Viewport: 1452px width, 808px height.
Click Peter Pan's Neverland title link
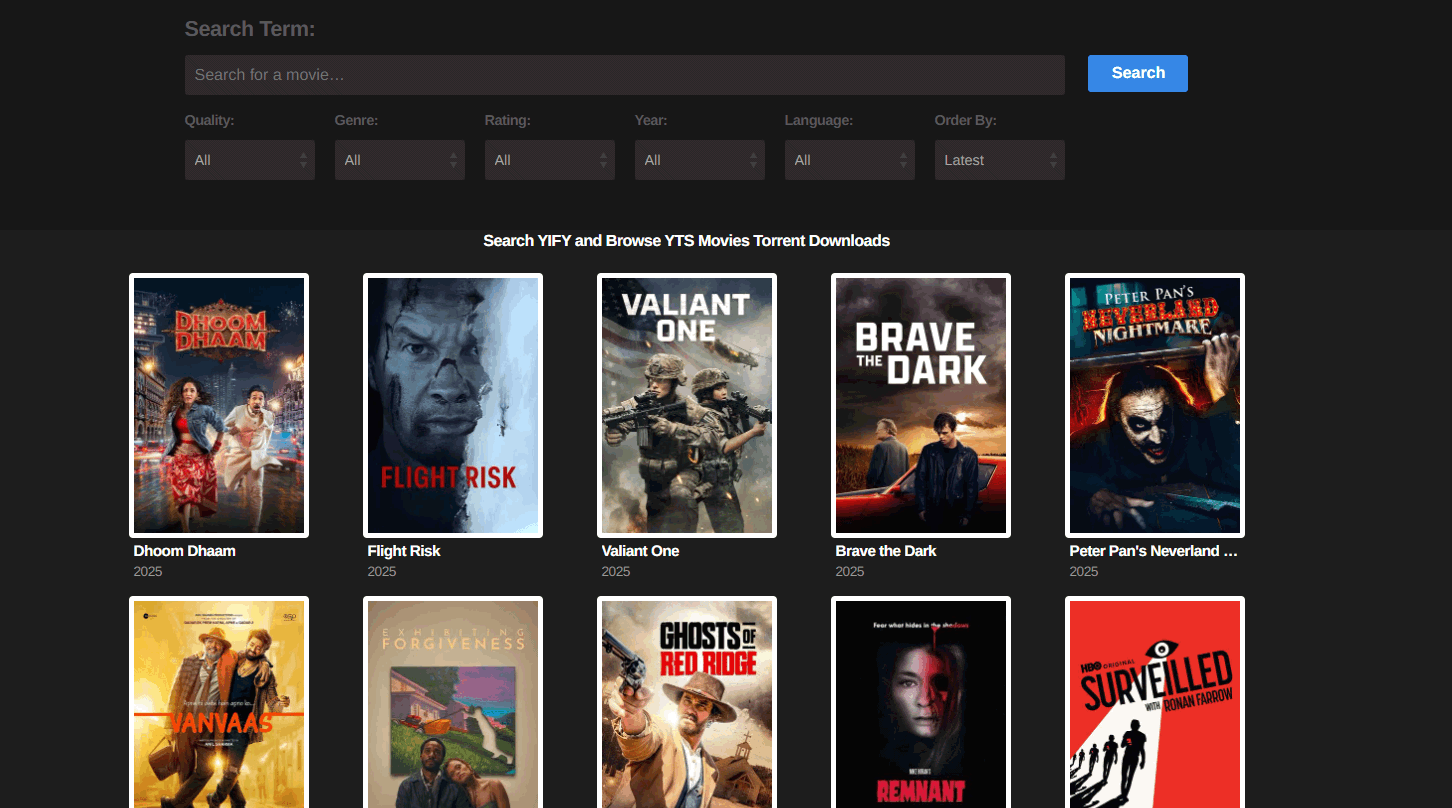[x=1154, y=551]
